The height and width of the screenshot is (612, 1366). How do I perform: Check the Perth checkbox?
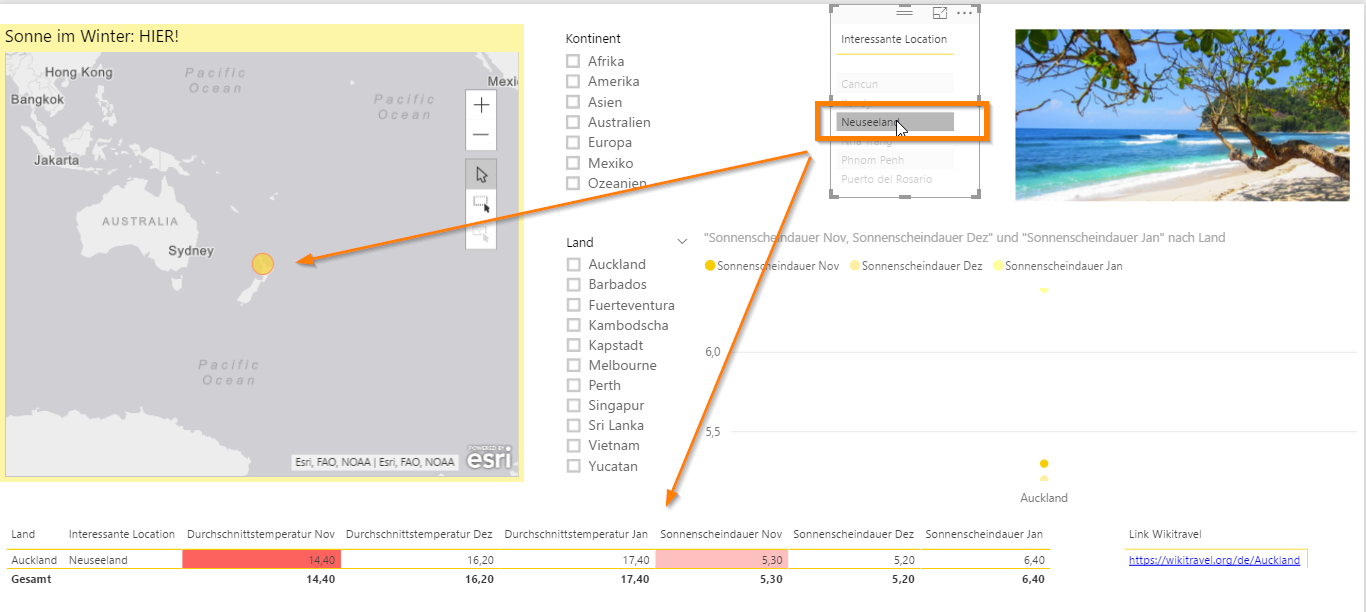[574, 385]
